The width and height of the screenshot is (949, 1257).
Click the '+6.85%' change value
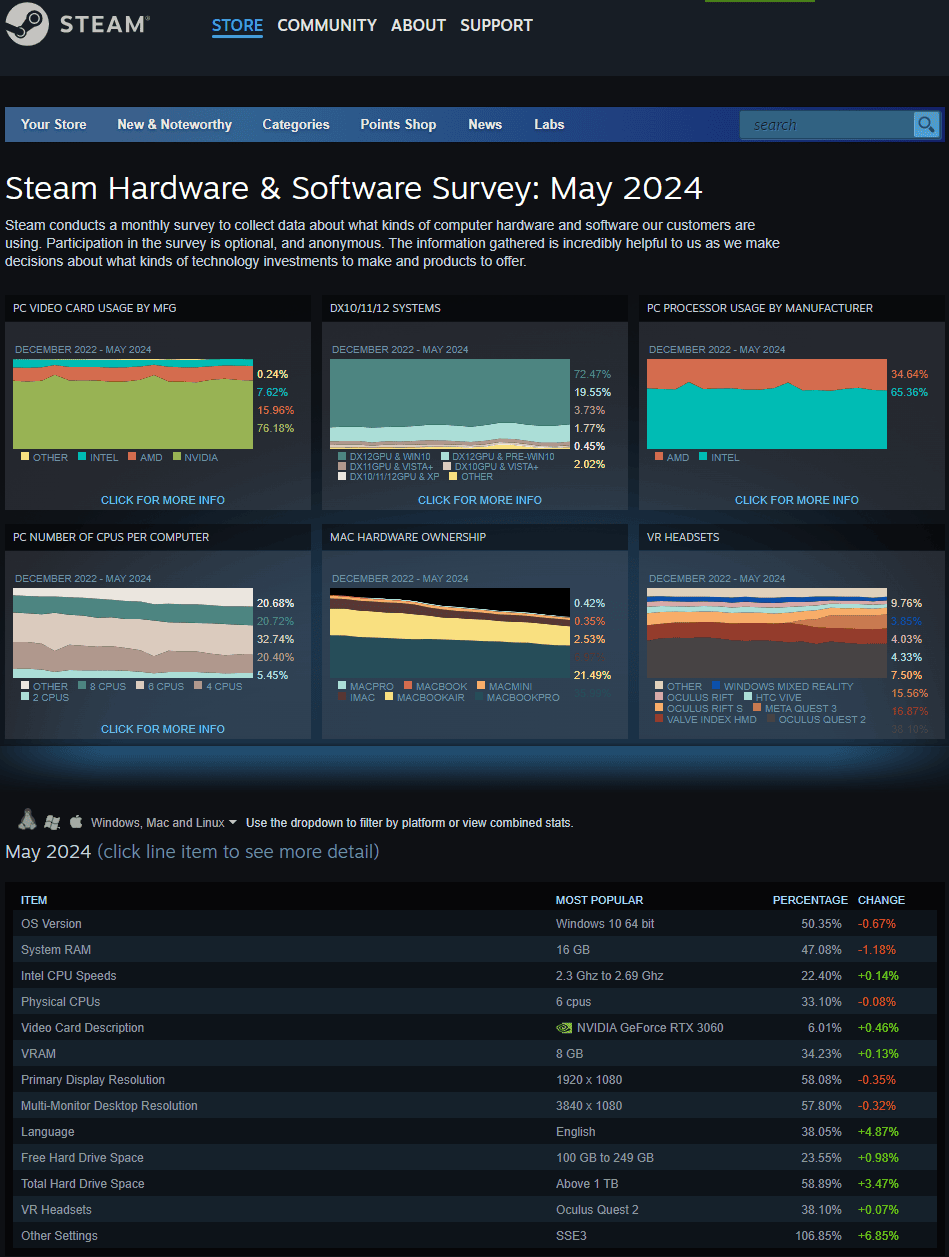pyautogui.click(x=877, y=1236)
